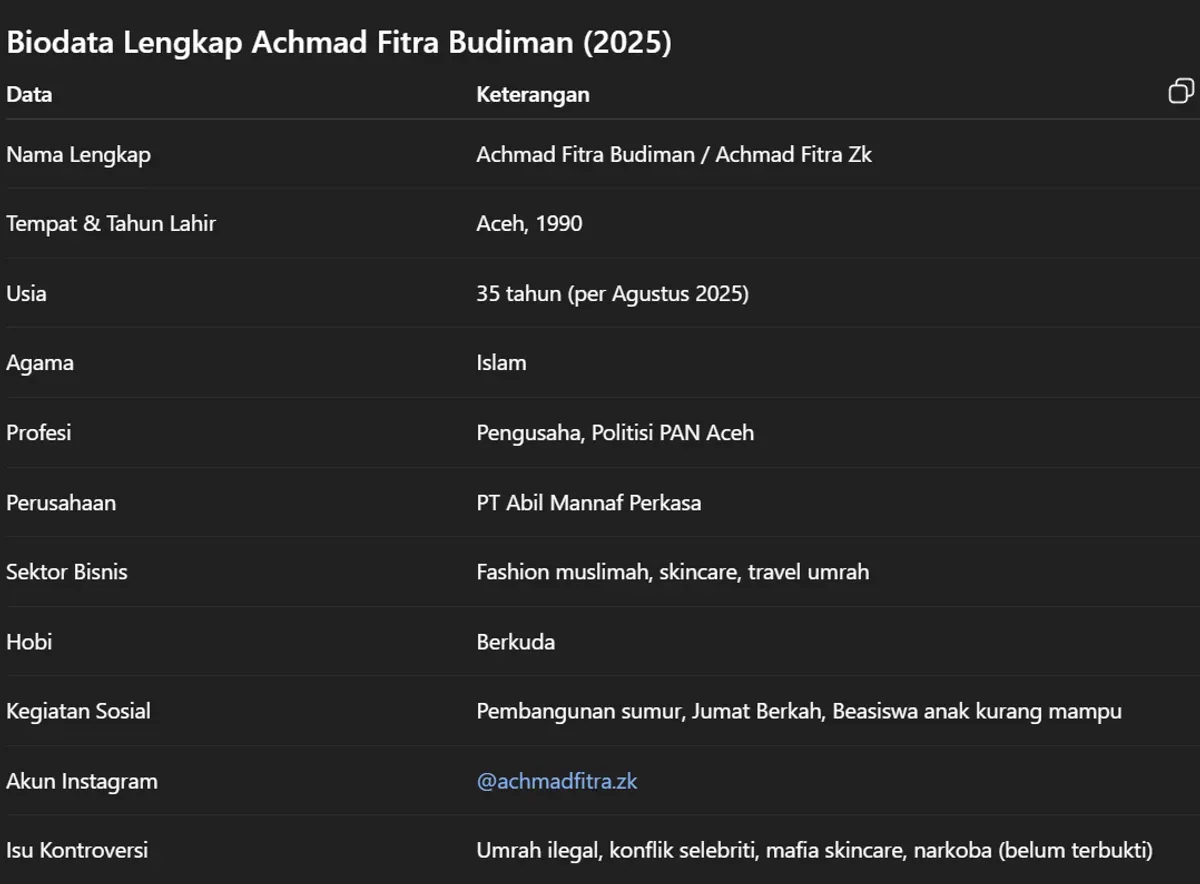Screen dimensions: 1200x884
Task: Click the Pembangunan sumur, Jumat Berkah cell
Action: click(799, 712)
